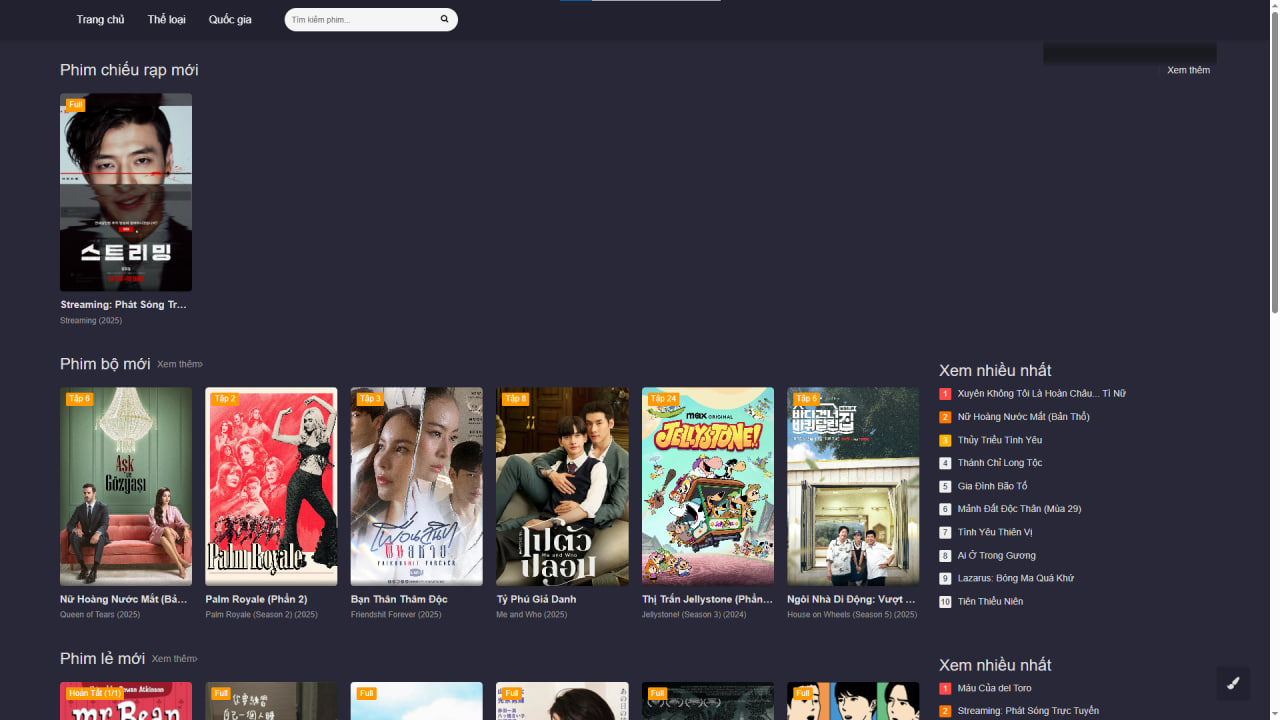Click the Tập 2 badge on Palm Royale

point(223,398)
